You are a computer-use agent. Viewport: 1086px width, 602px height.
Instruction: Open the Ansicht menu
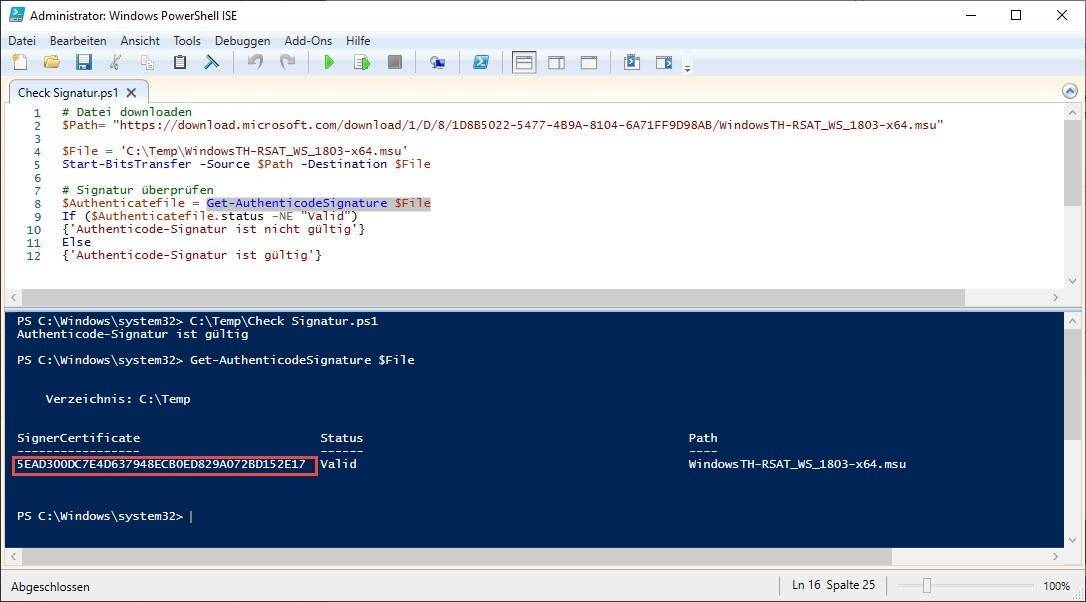tap(140, 41)
